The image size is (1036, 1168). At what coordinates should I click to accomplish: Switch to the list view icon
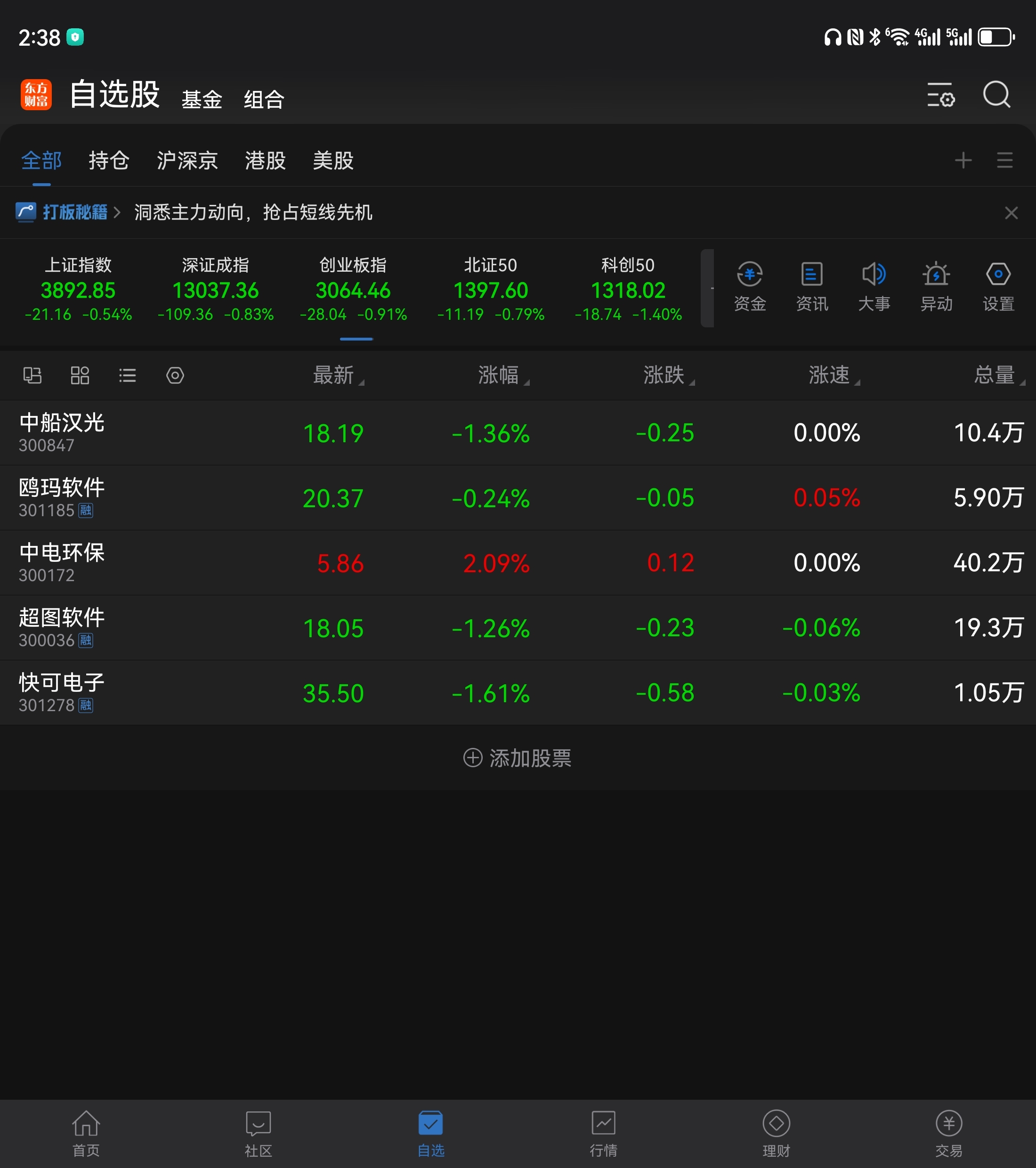127,375
